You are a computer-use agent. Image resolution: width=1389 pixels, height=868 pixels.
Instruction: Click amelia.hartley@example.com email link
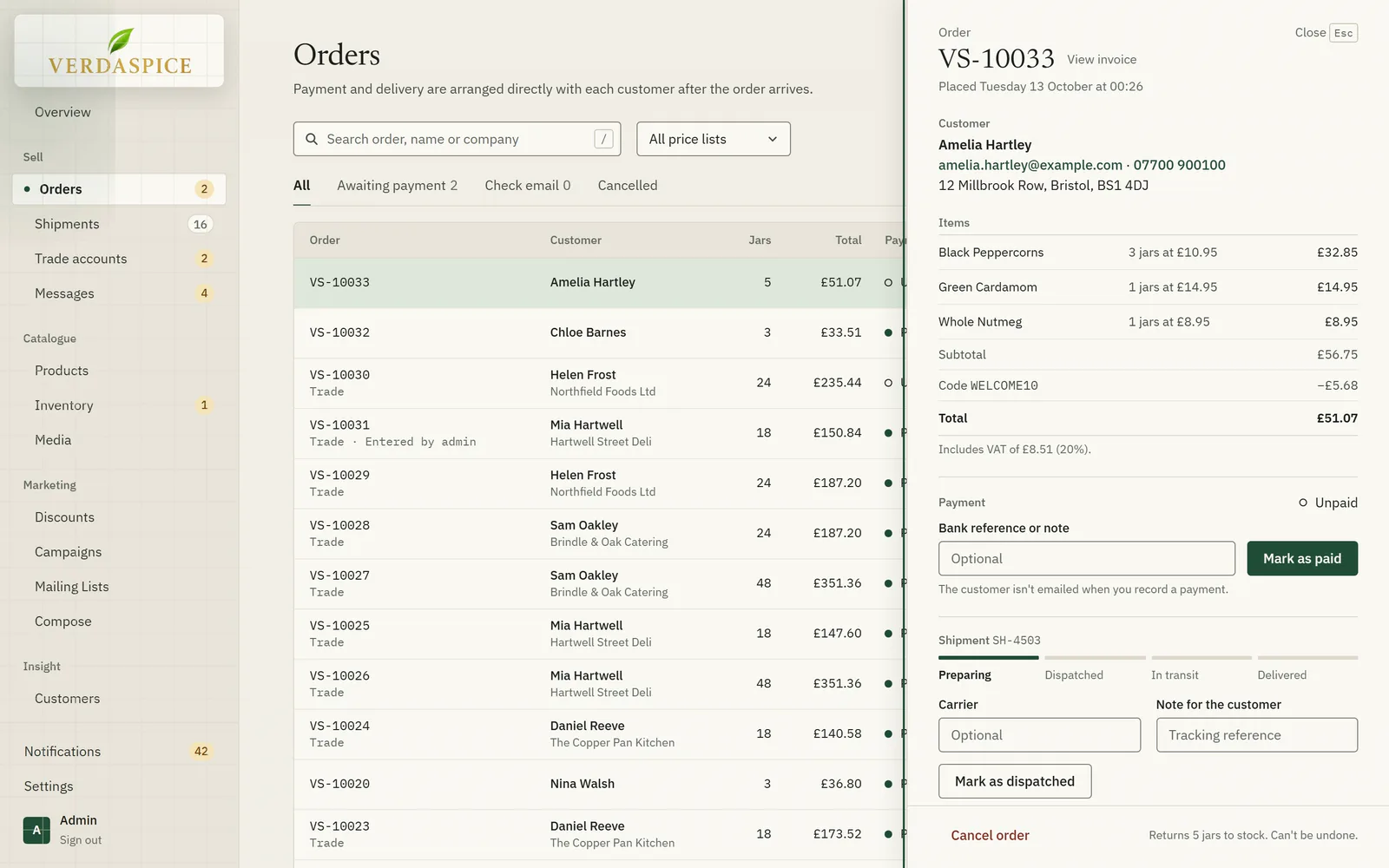pyautogui.click(x=1030, y=165)
